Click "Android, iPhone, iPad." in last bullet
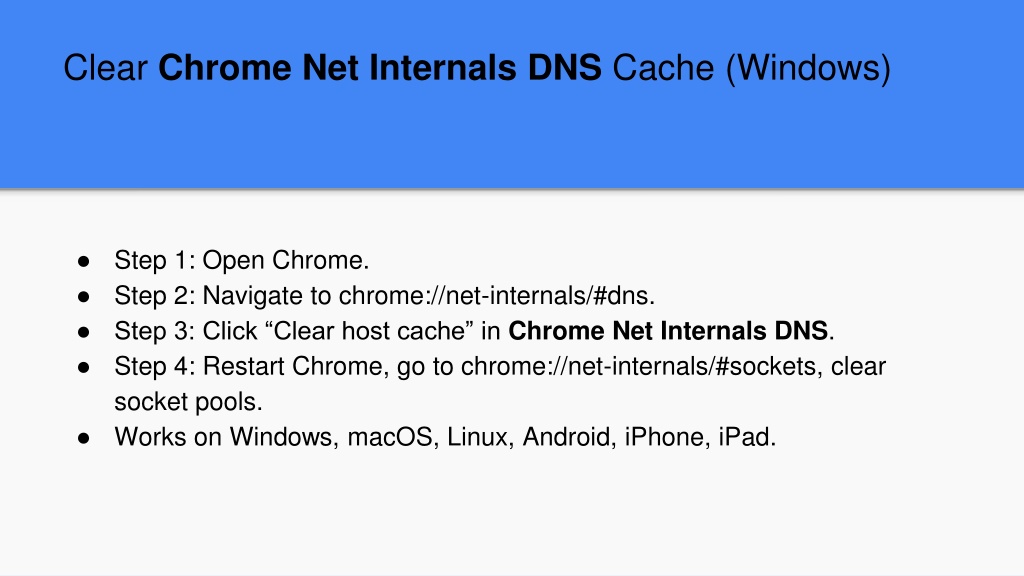The height and width of the screenshot is (576, 1024). 649,437
